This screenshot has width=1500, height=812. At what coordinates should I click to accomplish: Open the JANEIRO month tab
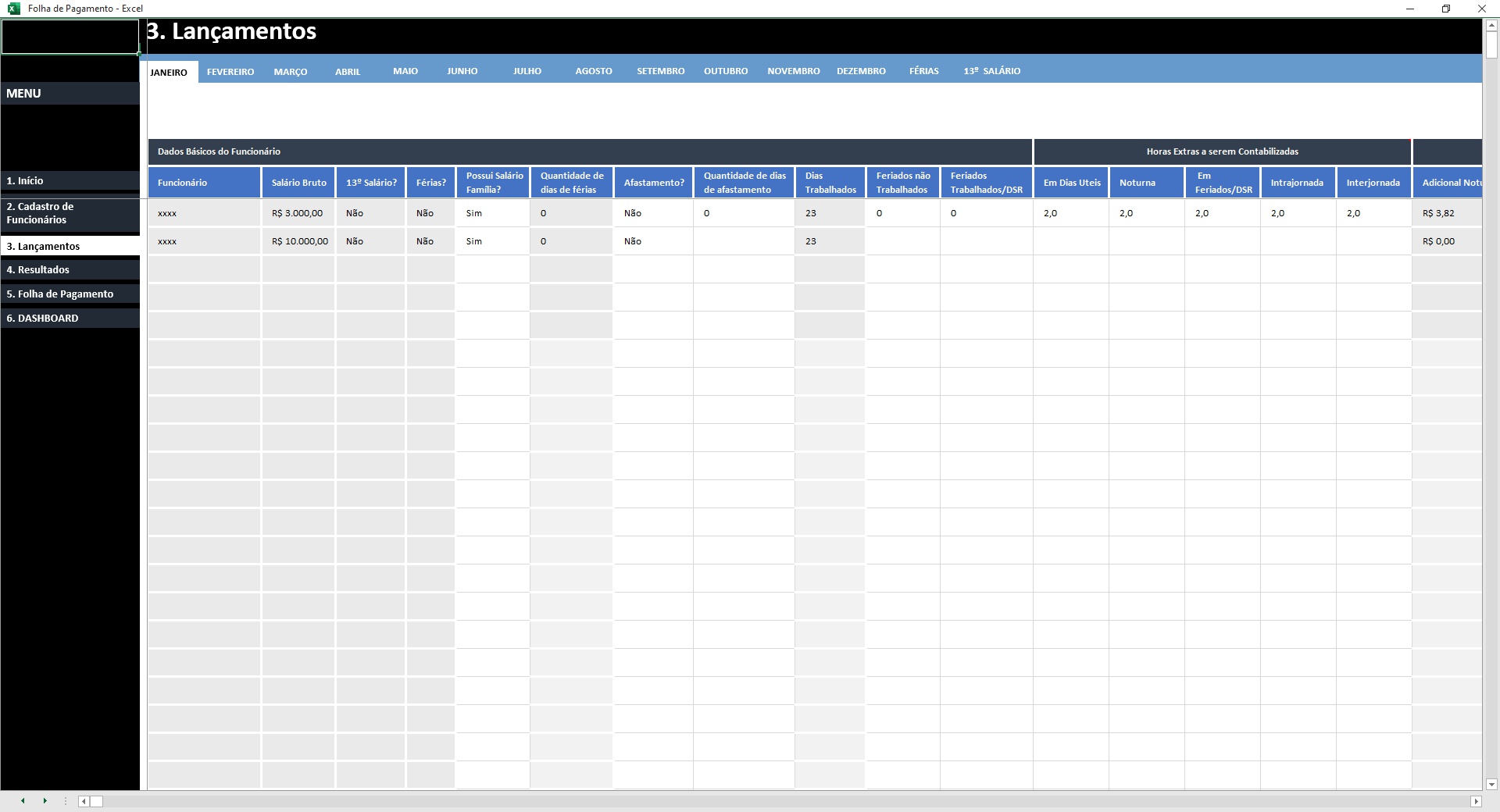coord(169,72)
